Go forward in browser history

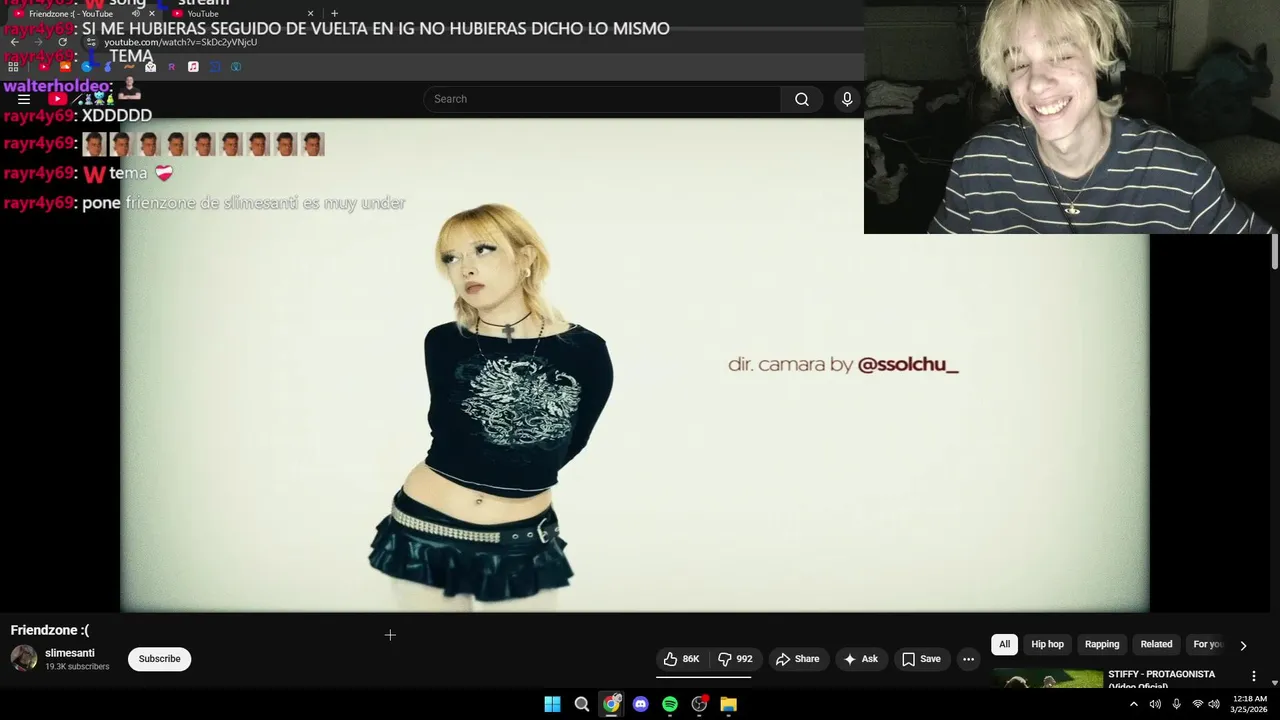point(39,42)
